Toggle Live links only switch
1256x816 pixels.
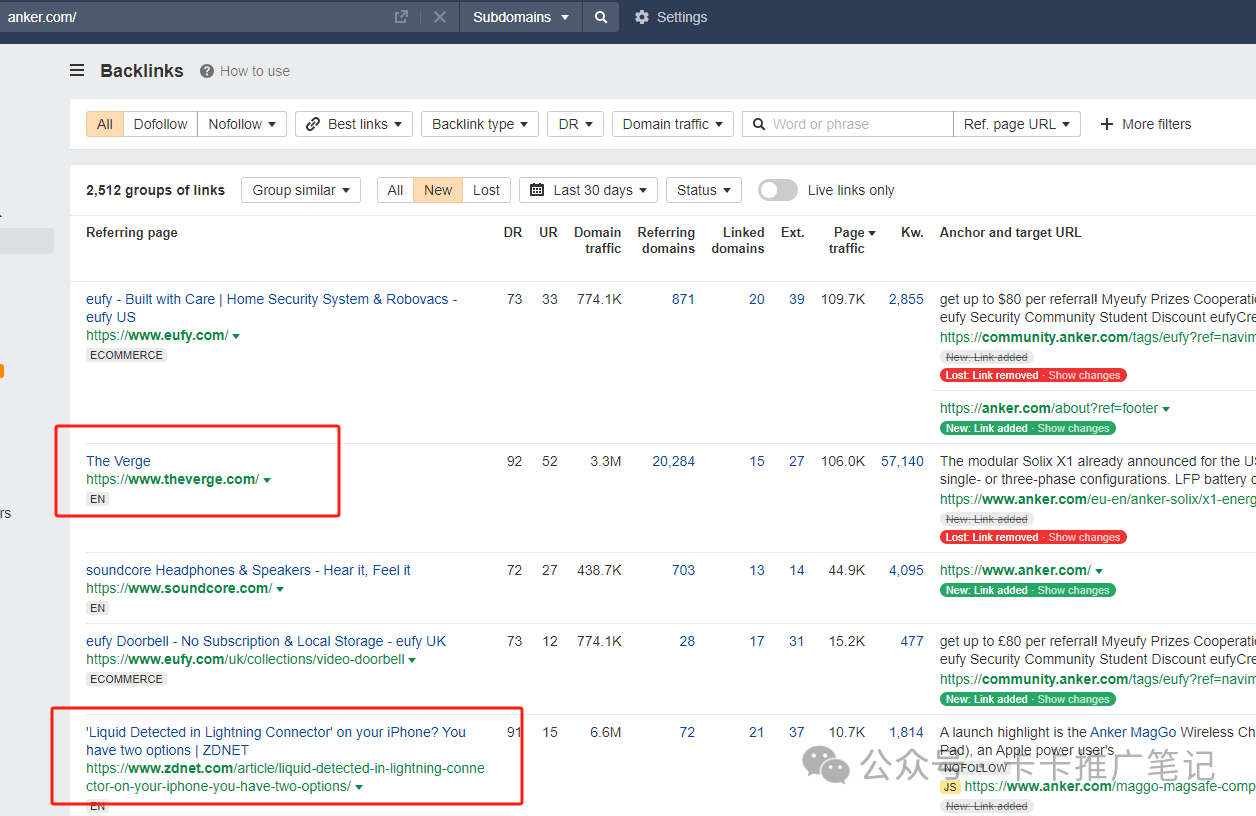pos(778,190)
